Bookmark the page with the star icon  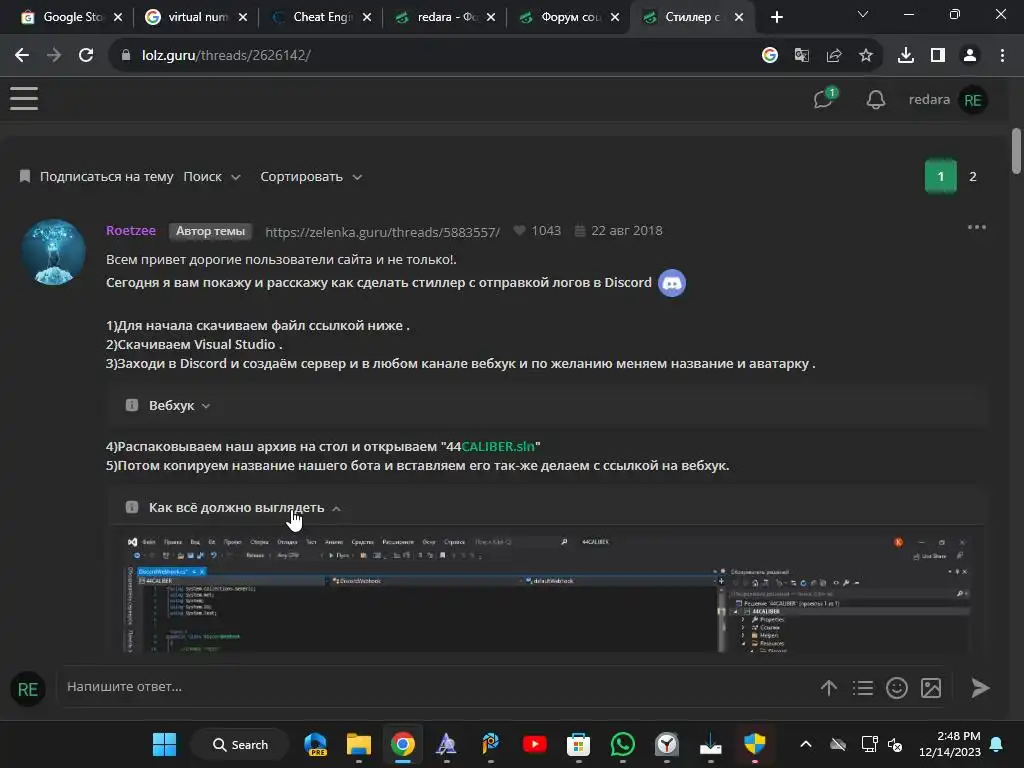(x=865, y=56)
